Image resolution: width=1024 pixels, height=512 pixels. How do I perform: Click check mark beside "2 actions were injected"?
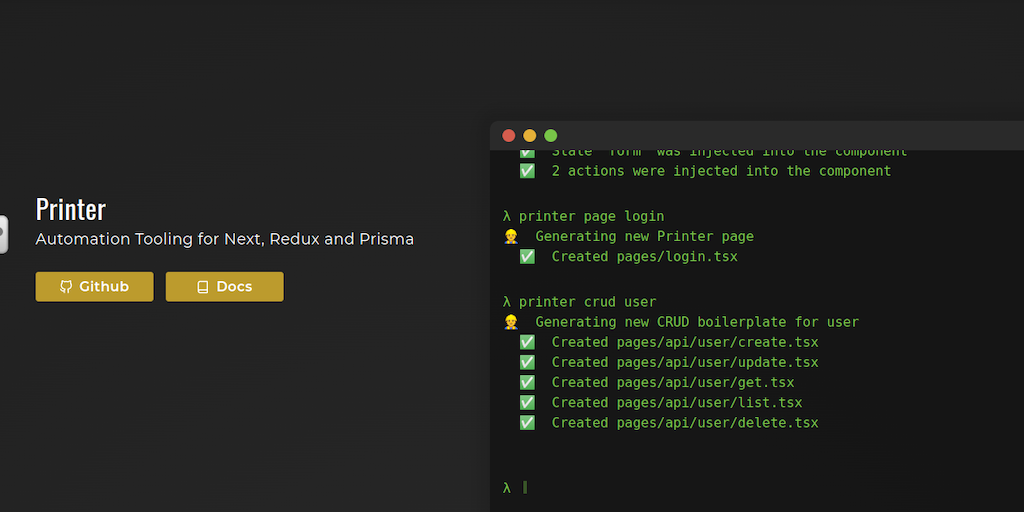(x=527, y=171)
